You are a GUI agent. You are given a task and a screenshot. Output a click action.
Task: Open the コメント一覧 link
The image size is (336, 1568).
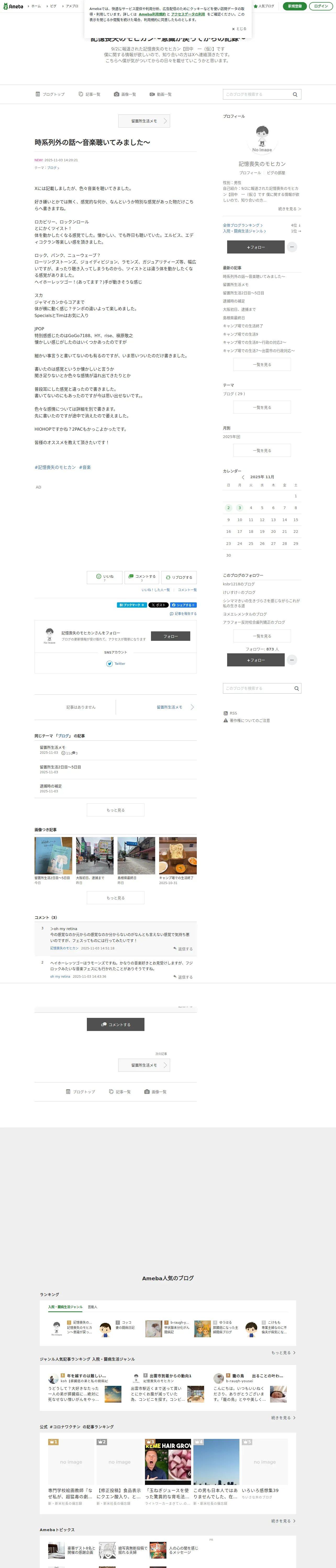tap(187, 590)
